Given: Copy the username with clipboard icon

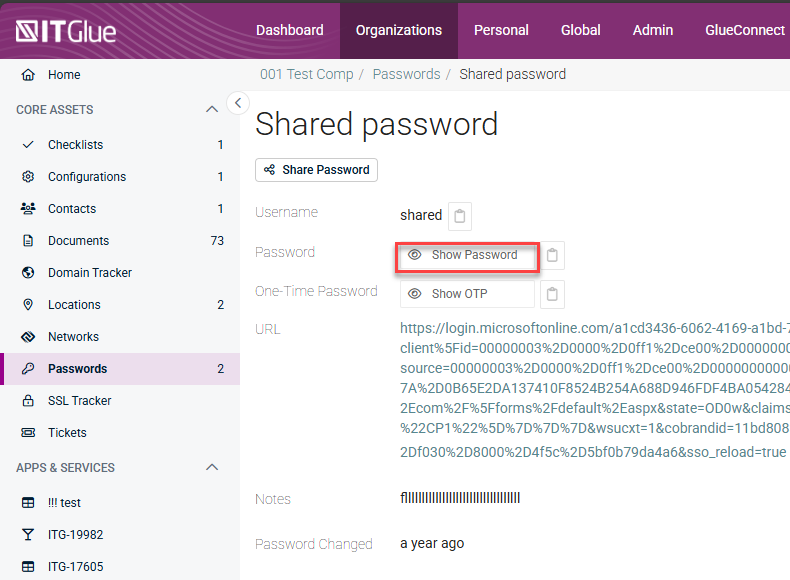Looking at the screenshot, I should [459, 216].
